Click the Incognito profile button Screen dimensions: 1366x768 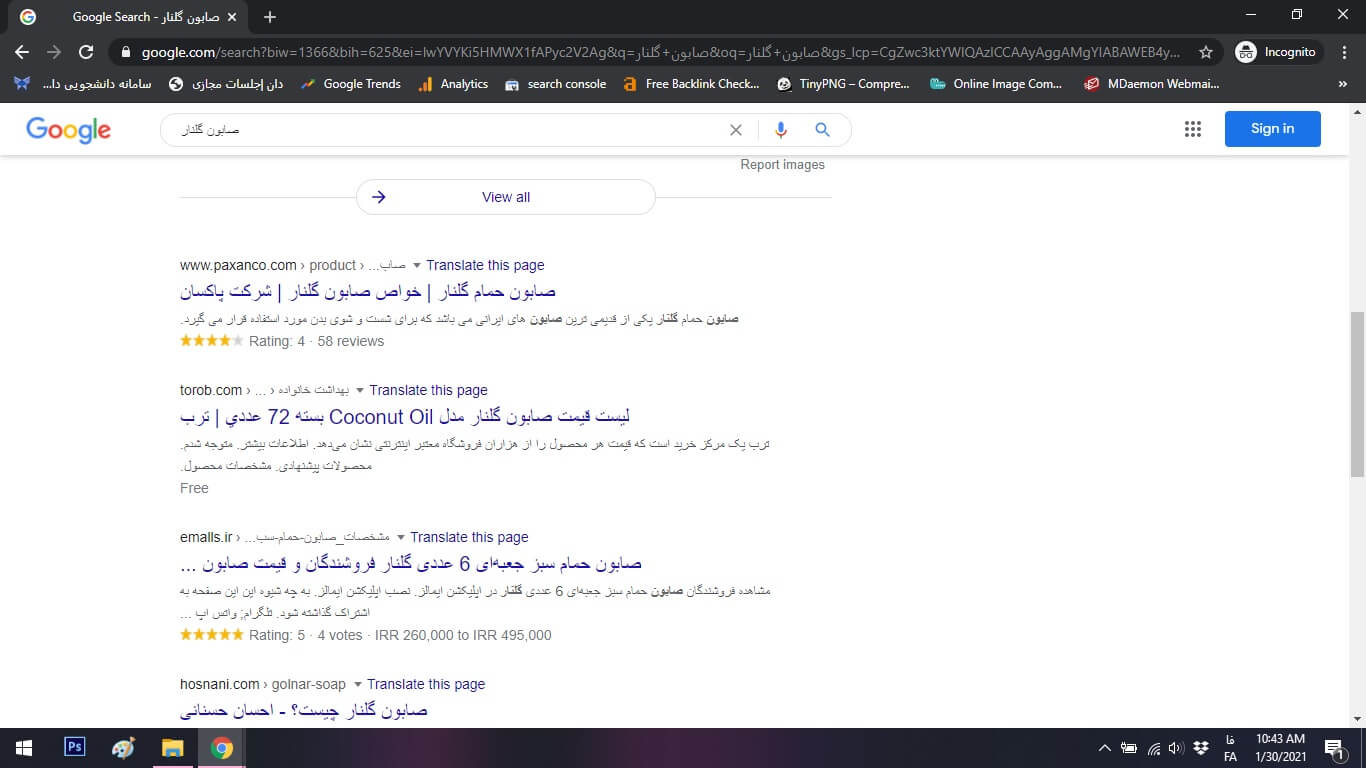pyautogui.click(x=1278, y=52)
